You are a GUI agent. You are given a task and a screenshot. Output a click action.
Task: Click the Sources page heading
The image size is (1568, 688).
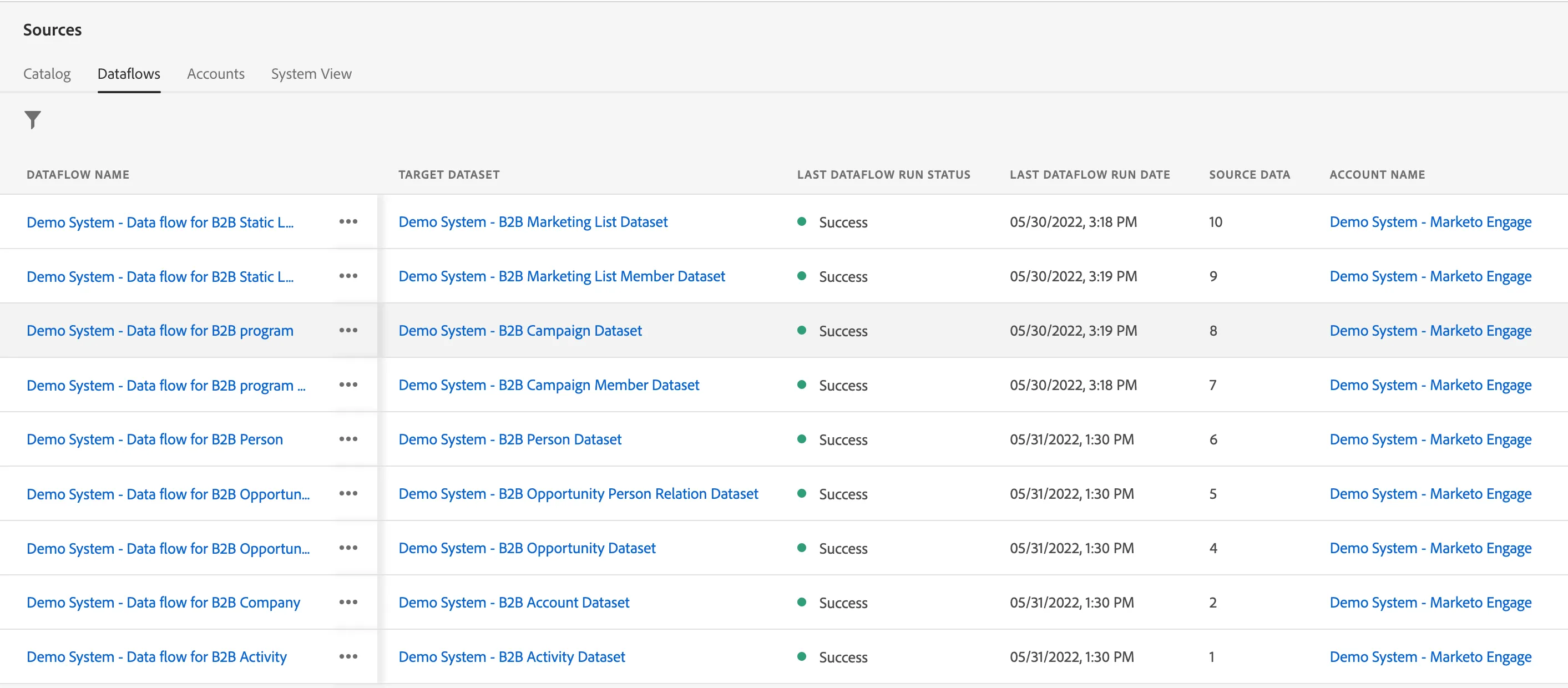click(52, 30)
